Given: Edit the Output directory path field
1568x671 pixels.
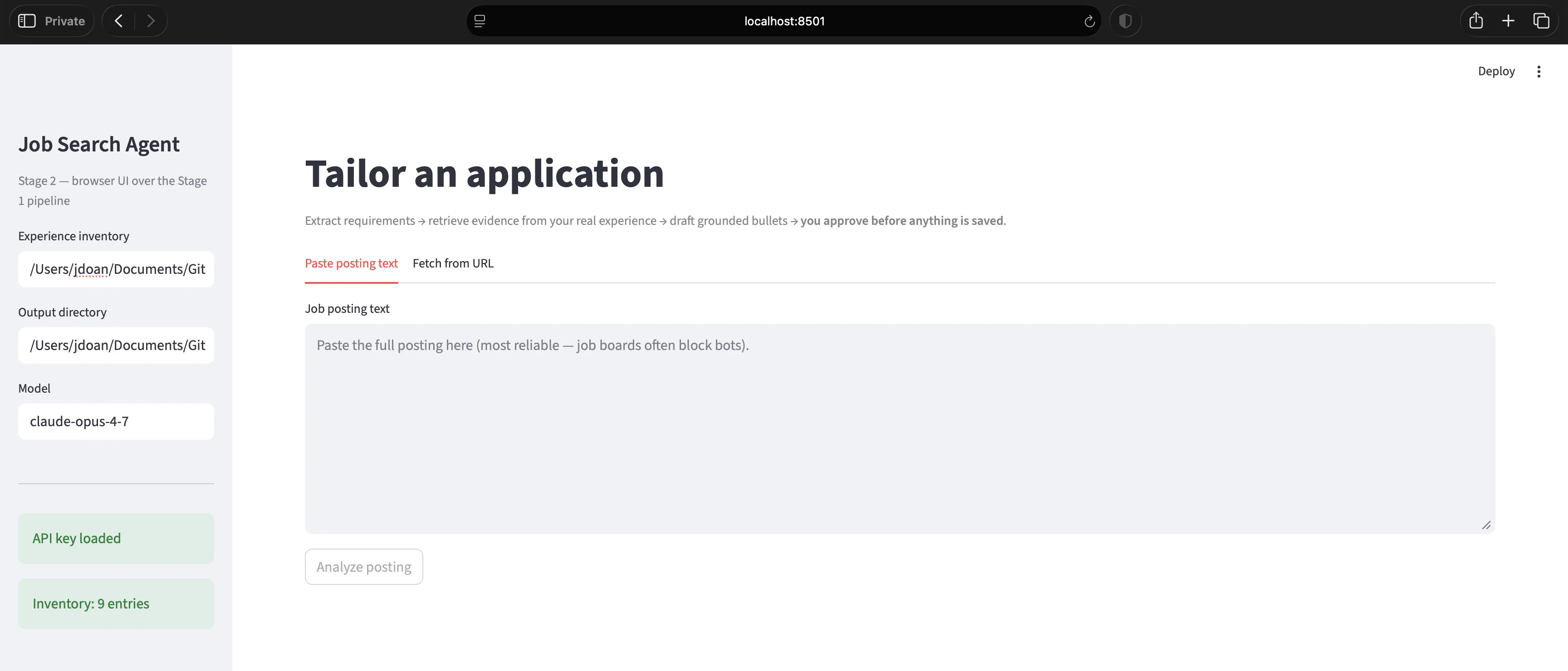Looking at the screenshot, I should (116, 345).
